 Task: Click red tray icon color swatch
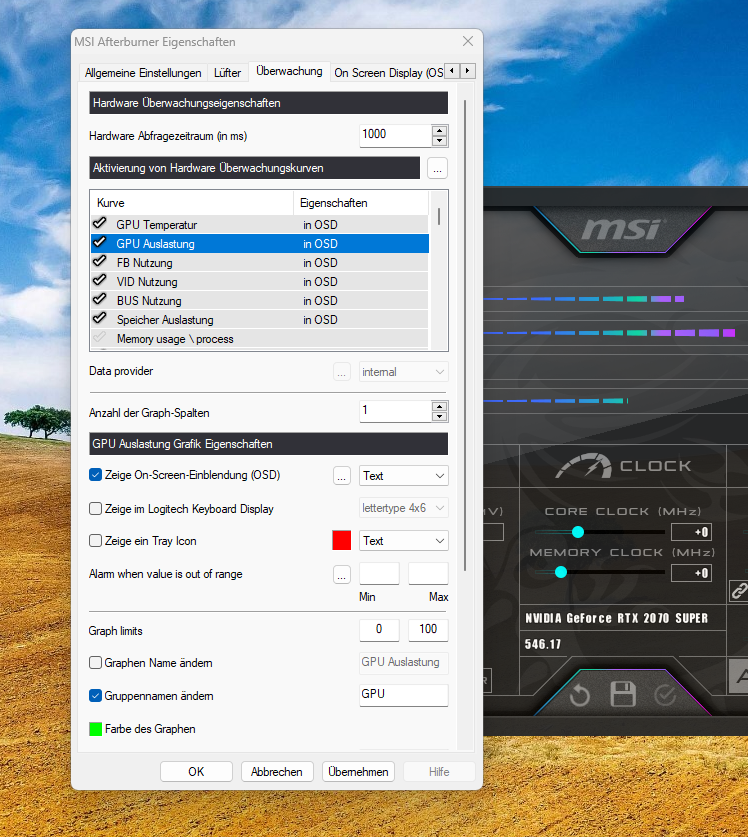[x=342, y=540]
